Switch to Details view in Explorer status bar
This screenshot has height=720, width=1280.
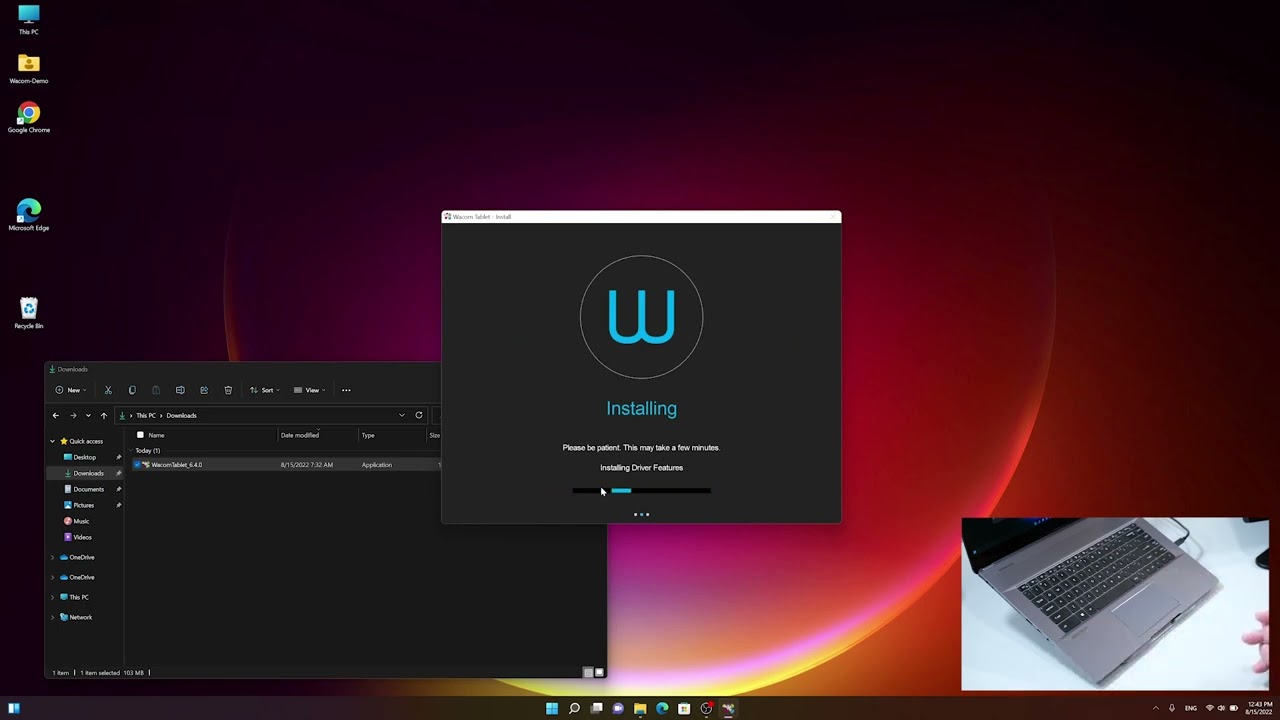pos(588,672)
